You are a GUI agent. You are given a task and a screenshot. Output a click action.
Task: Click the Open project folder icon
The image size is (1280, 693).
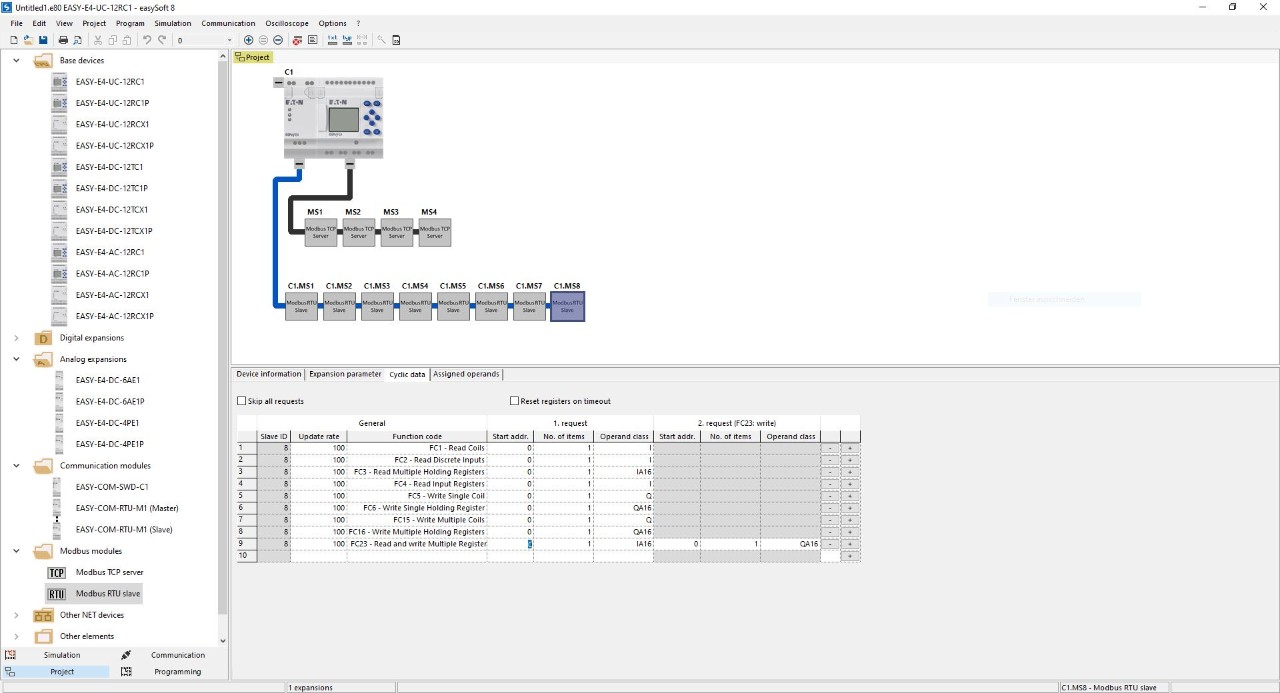coord(29,40)
